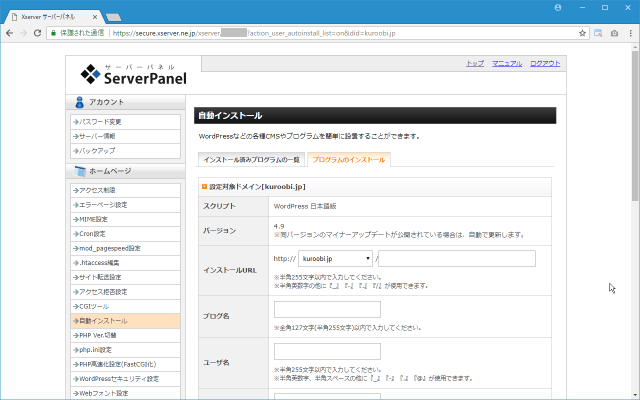Switch to インストール済みプログラムの一覧 tab

pos(251,160)
